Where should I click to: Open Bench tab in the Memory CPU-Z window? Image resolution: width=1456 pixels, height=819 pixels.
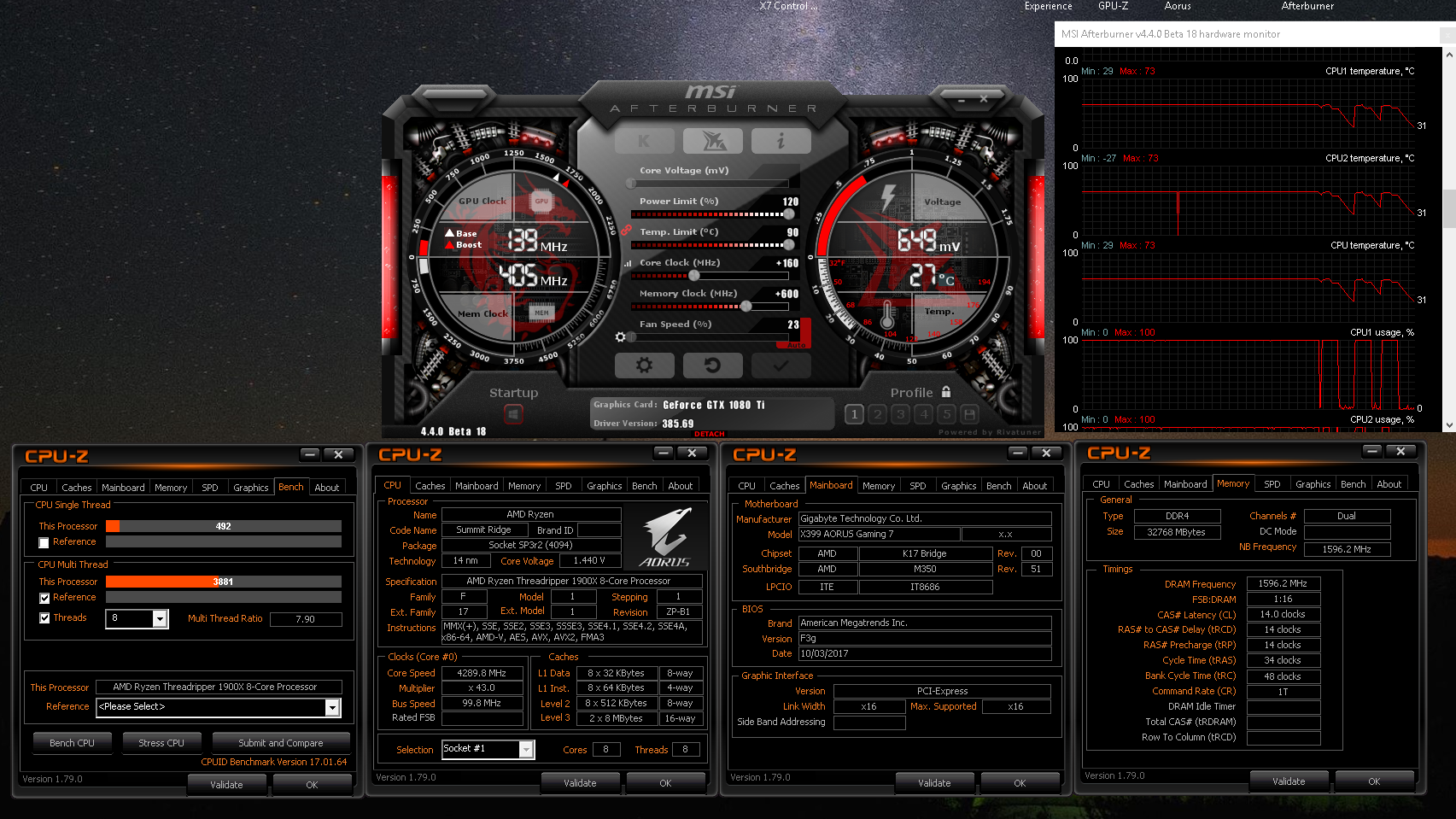point(1353,484)
